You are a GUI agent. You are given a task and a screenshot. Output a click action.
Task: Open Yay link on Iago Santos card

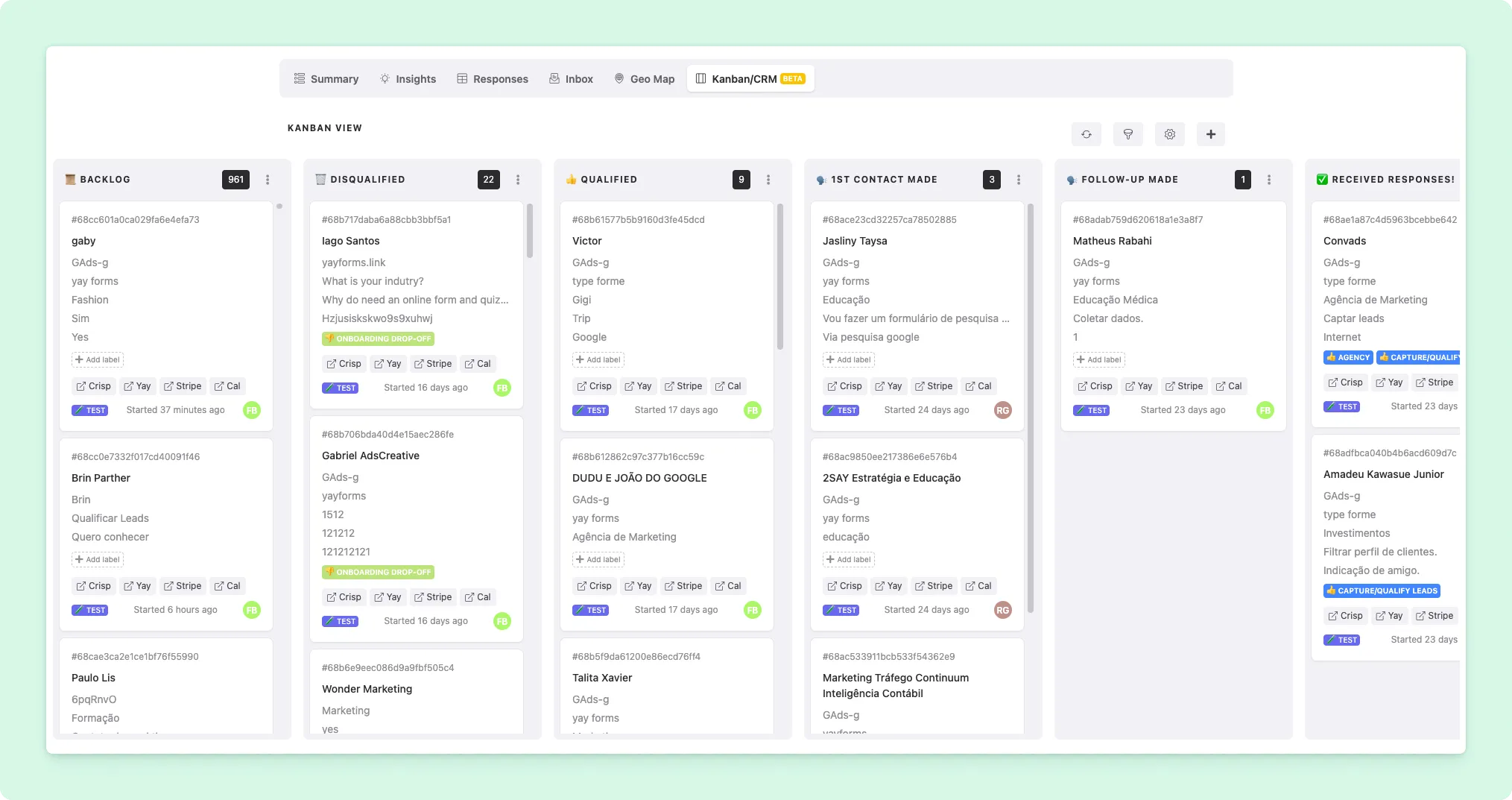[388, 363]
